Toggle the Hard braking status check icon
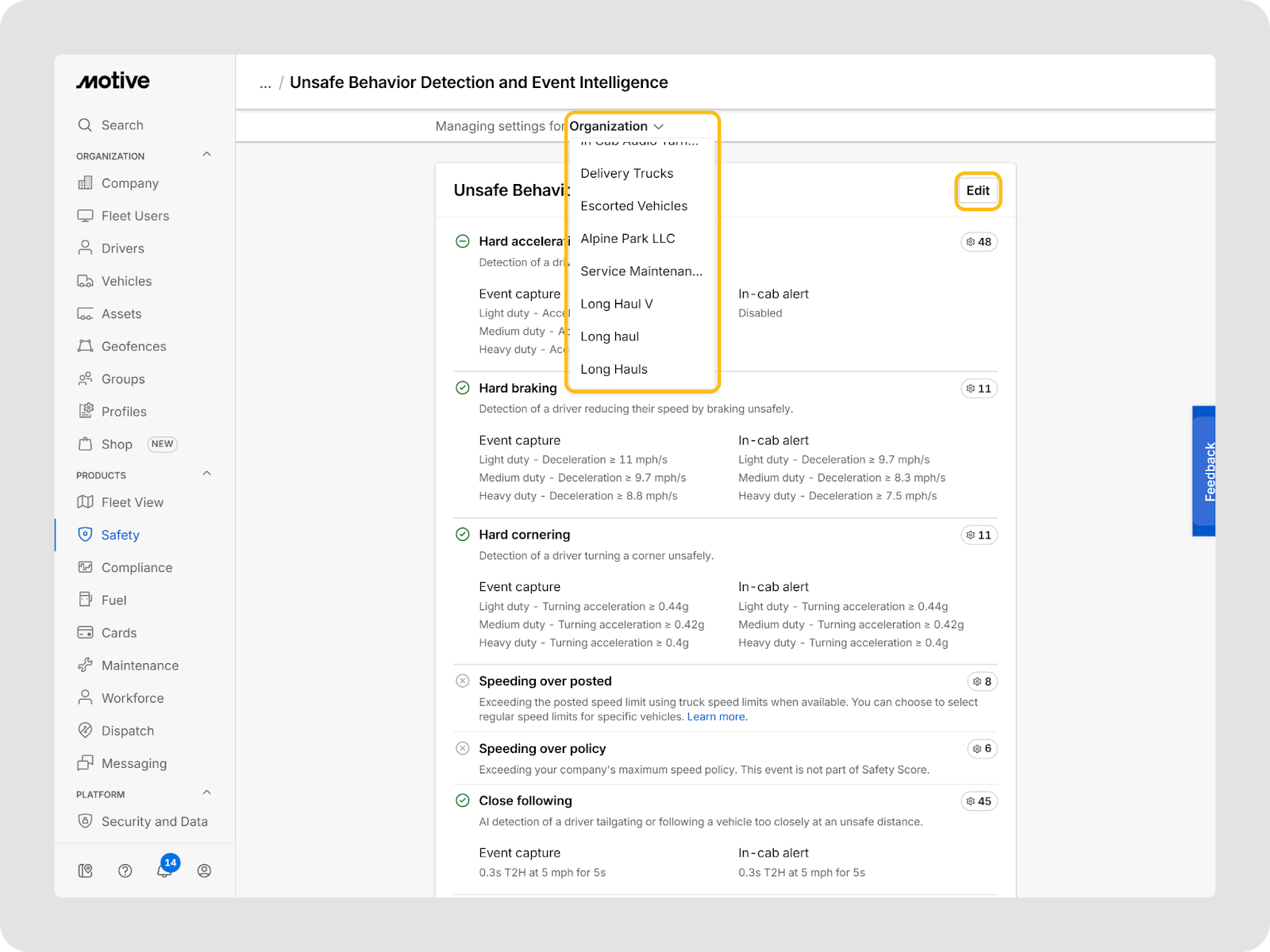The image size is (1270, 952). tap(463, 388)
